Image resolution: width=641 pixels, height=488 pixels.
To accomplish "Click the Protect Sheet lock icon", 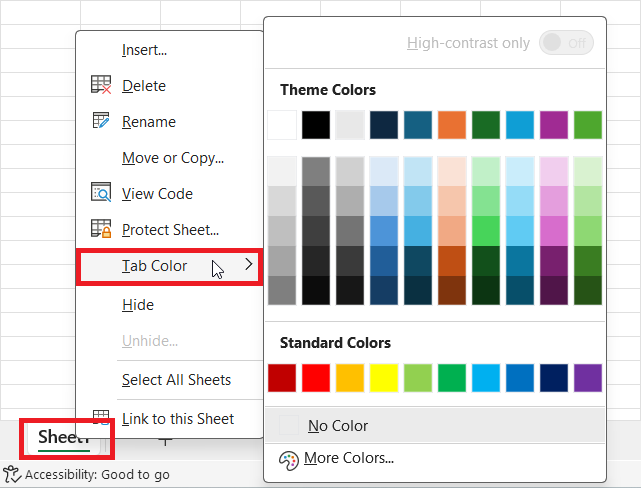I will tap(101, 230).
